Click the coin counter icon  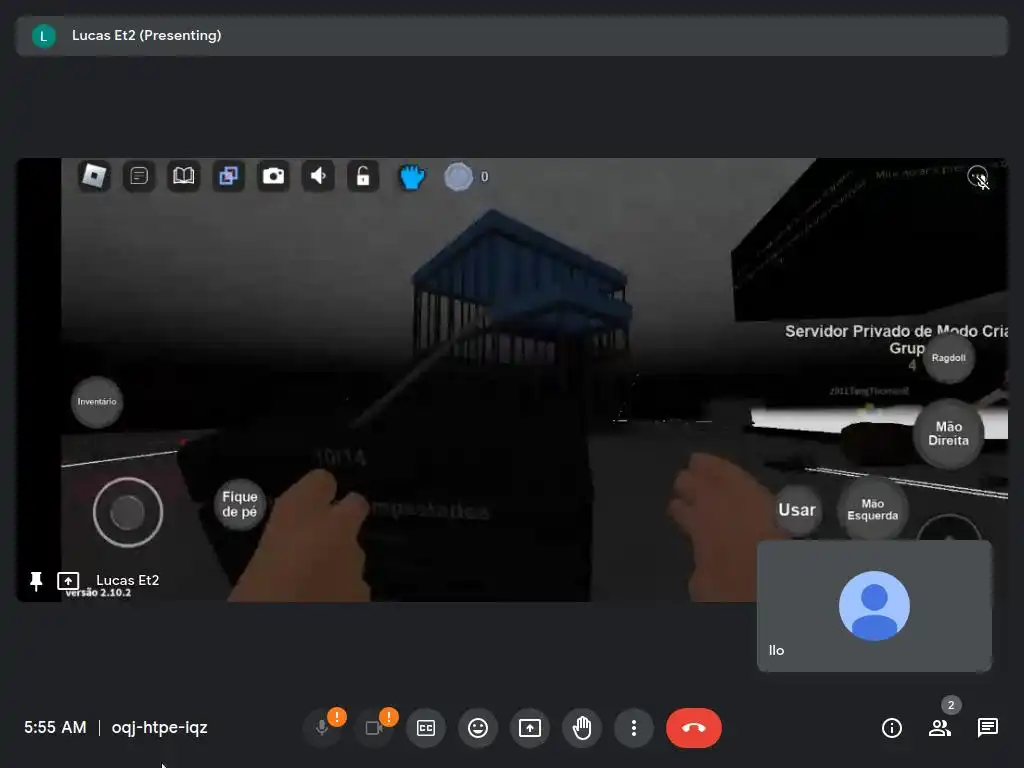(x=458, y=176)
